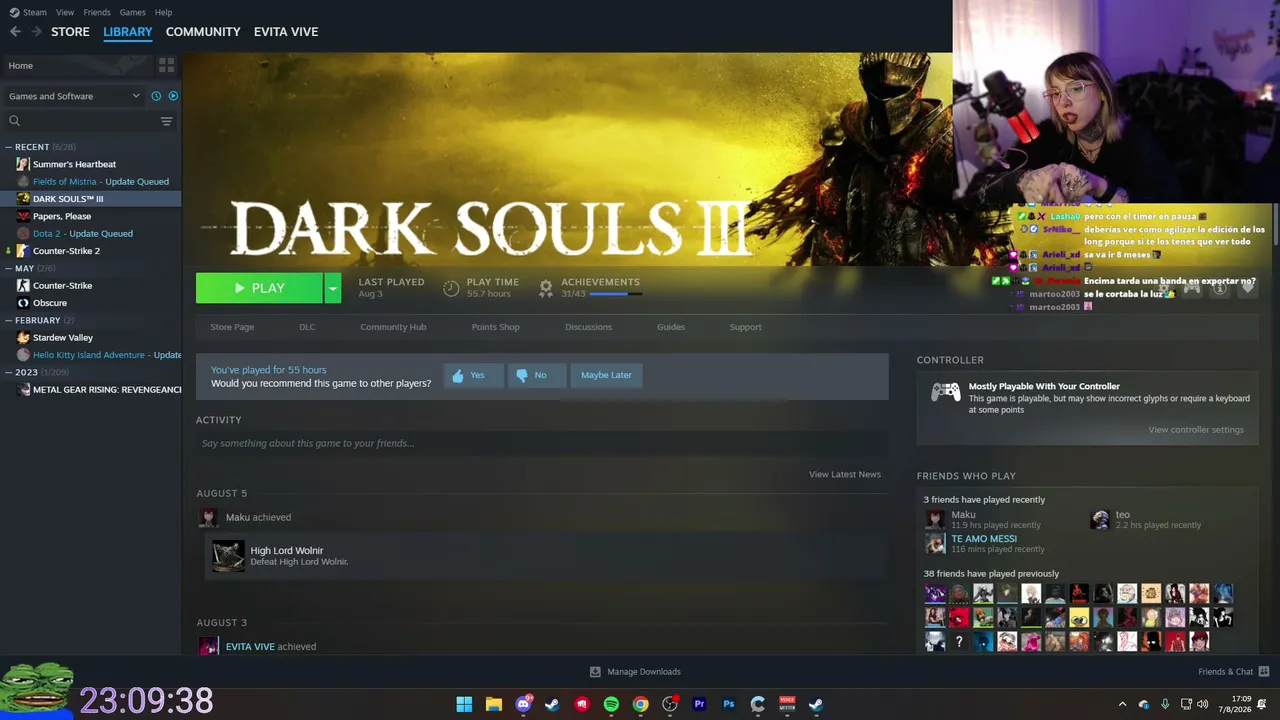Open the View menu
This screenshot has height=720, width=1280.
(x=65, y=12)
